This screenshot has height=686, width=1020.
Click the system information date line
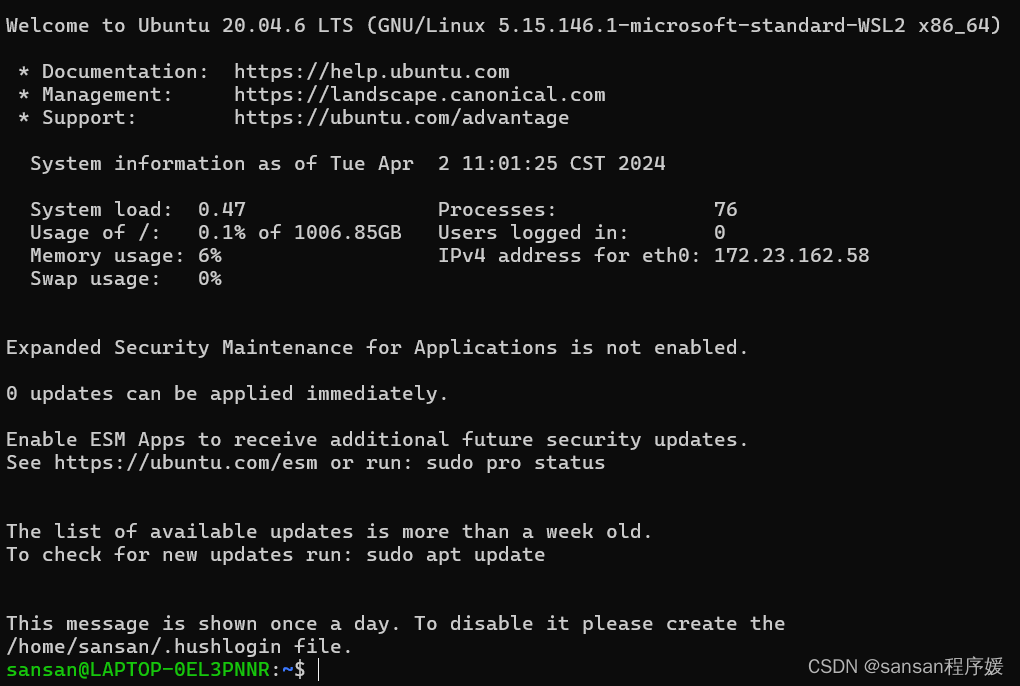click(347, 164)
